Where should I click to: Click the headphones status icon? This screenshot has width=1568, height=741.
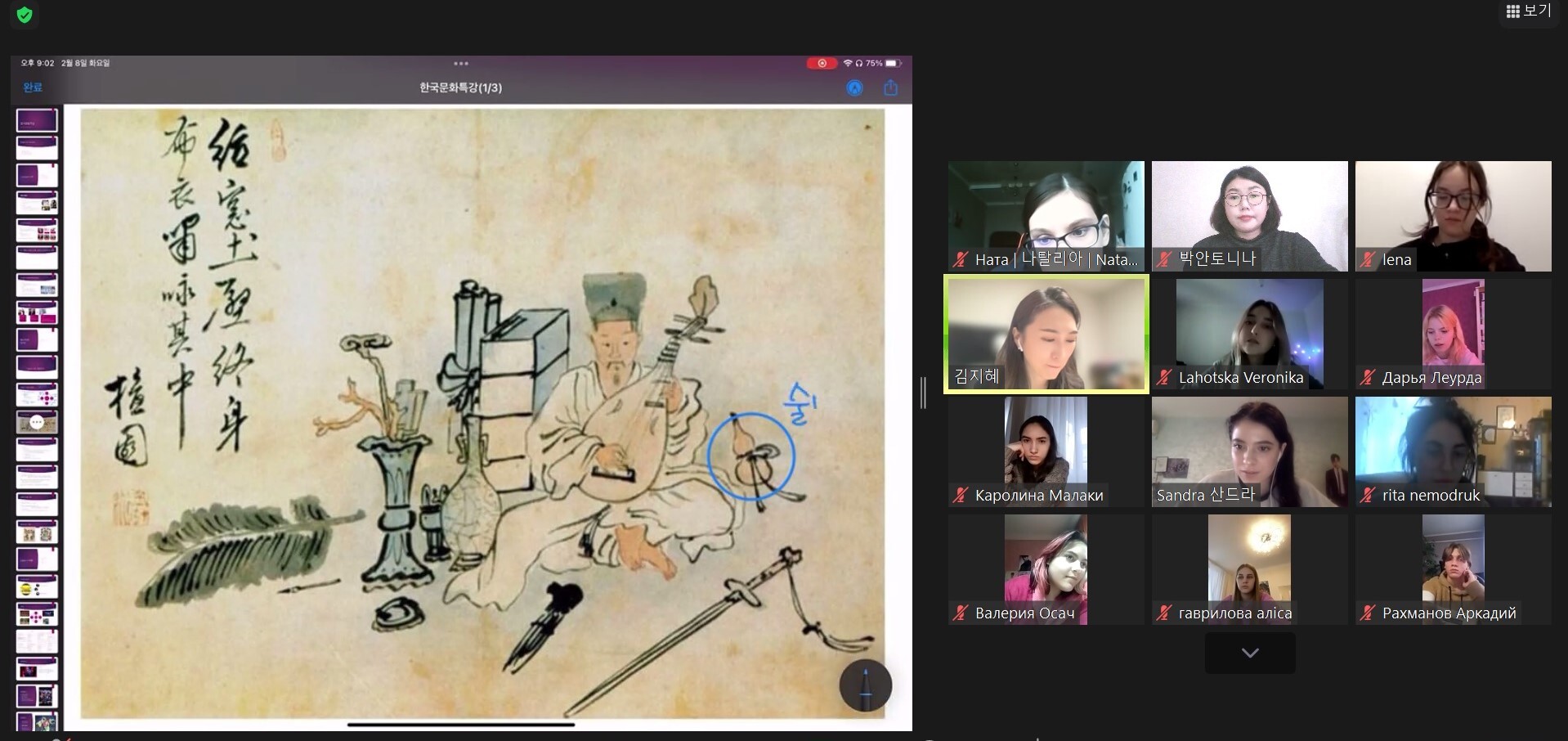point(859,63)
